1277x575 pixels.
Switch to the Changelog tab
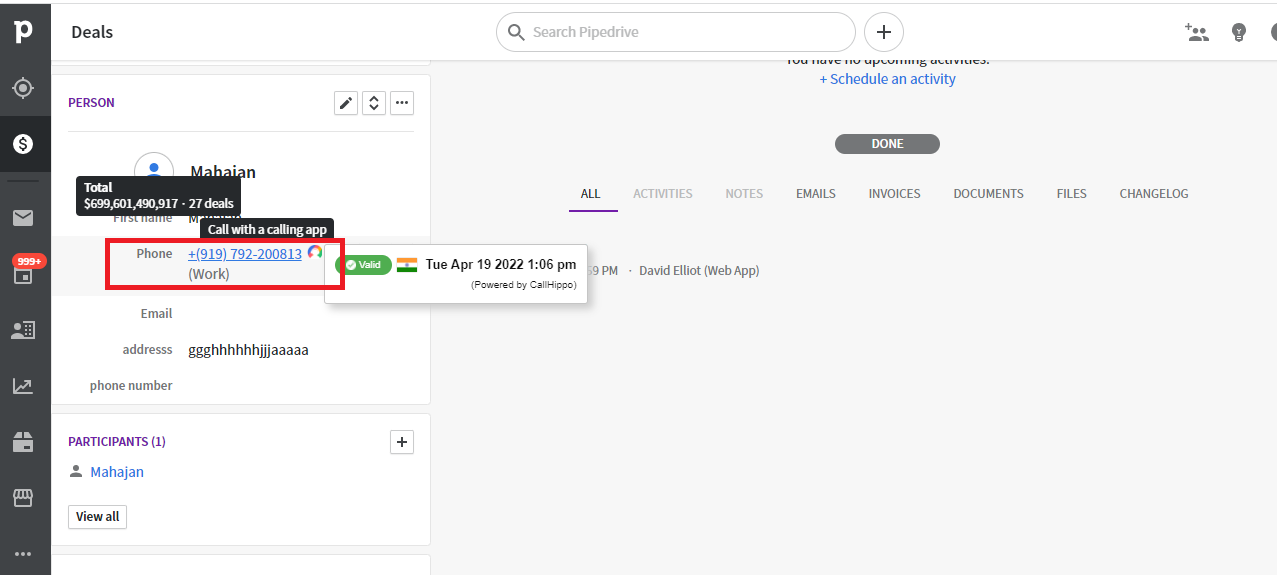1154,194
